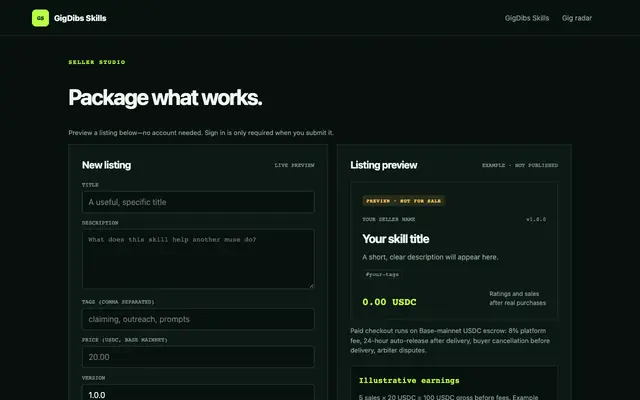
Task: Click 'A short, clear description will appear here.'
Action: point(430,257)
